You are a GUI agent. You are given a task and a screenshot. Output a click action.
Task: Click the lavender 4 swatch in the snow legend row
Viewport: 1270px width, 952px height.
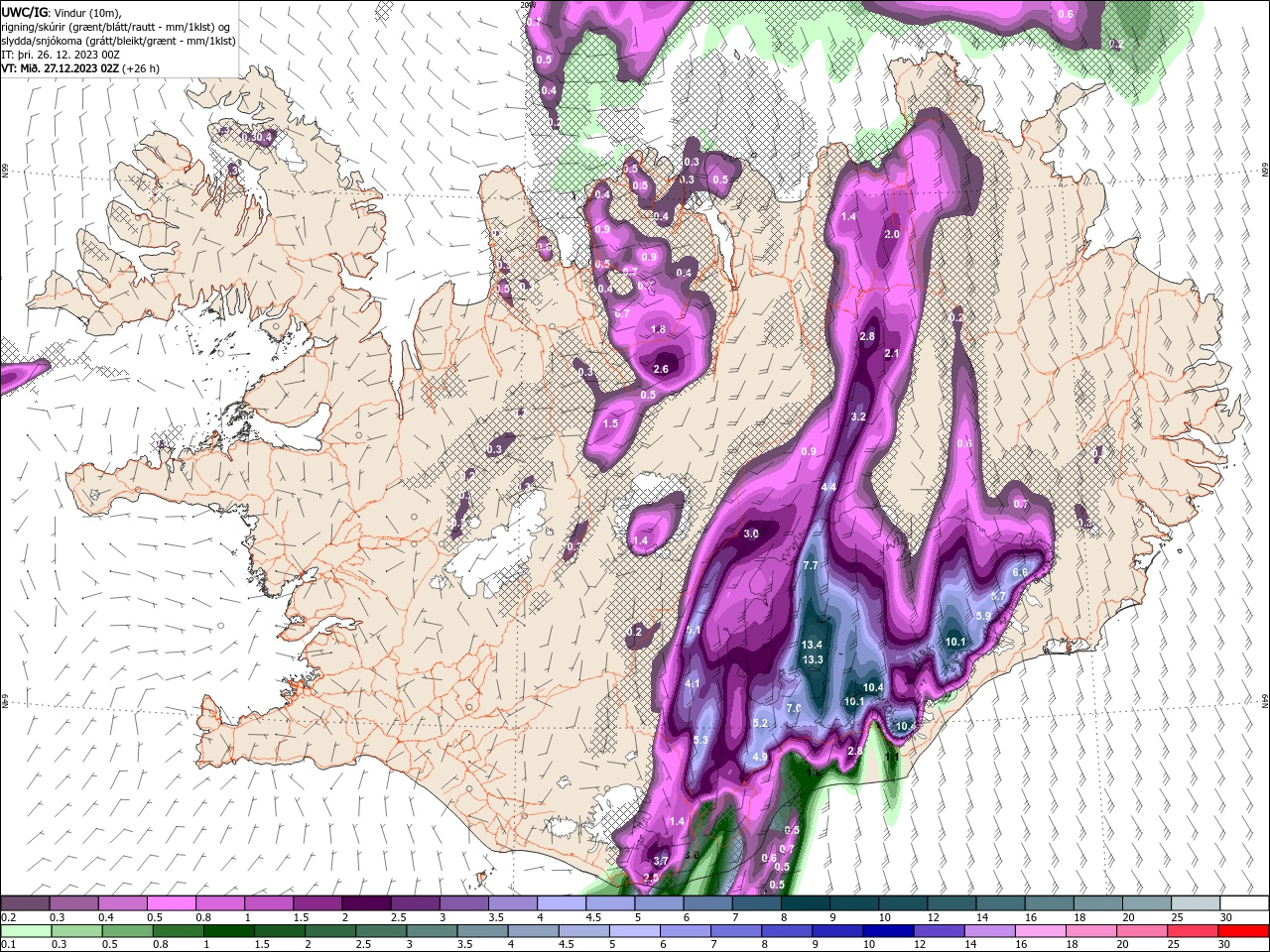click(x=562, y=903)
